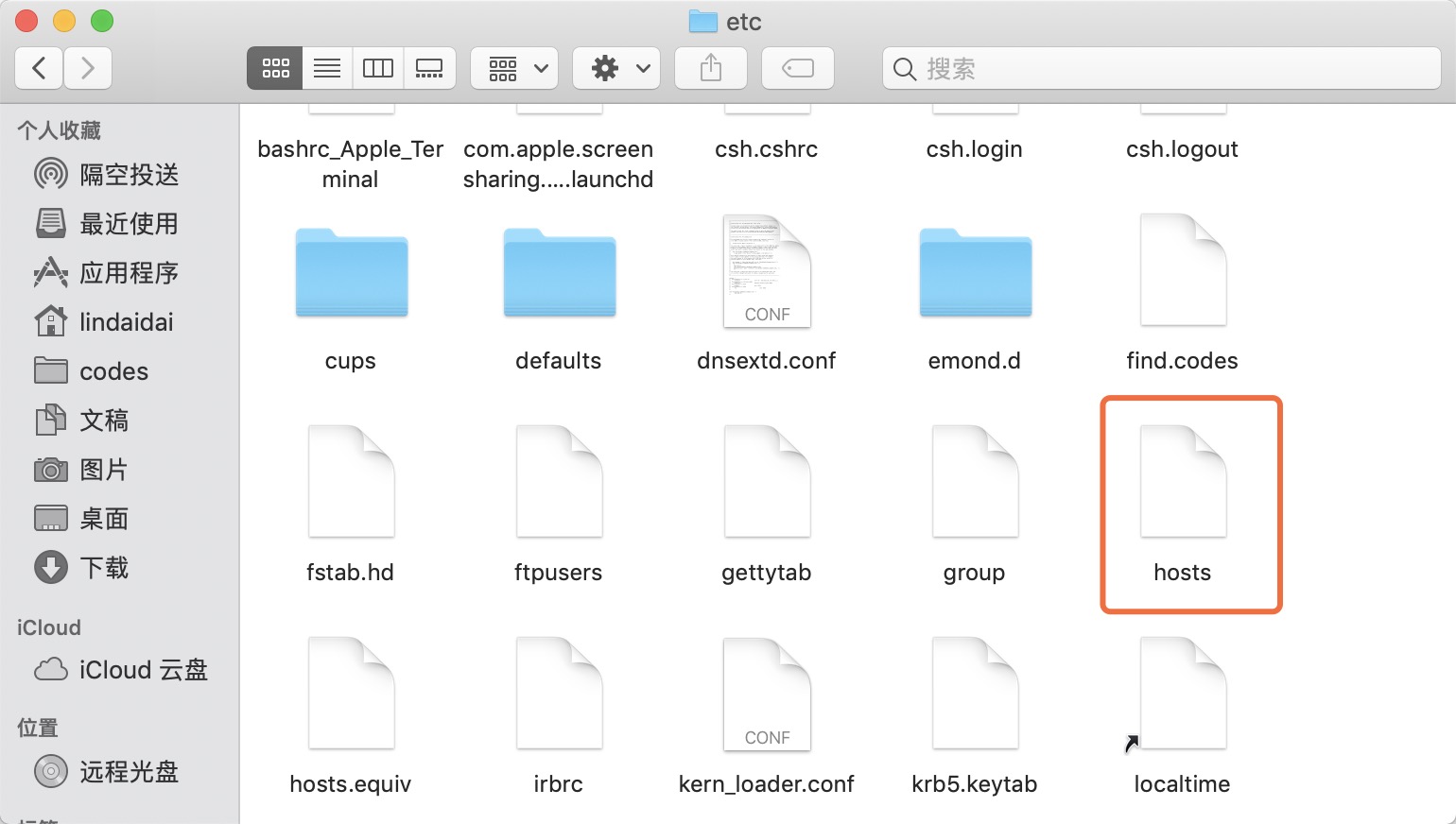Open iCloud 云盘 in sidebar

120,670
